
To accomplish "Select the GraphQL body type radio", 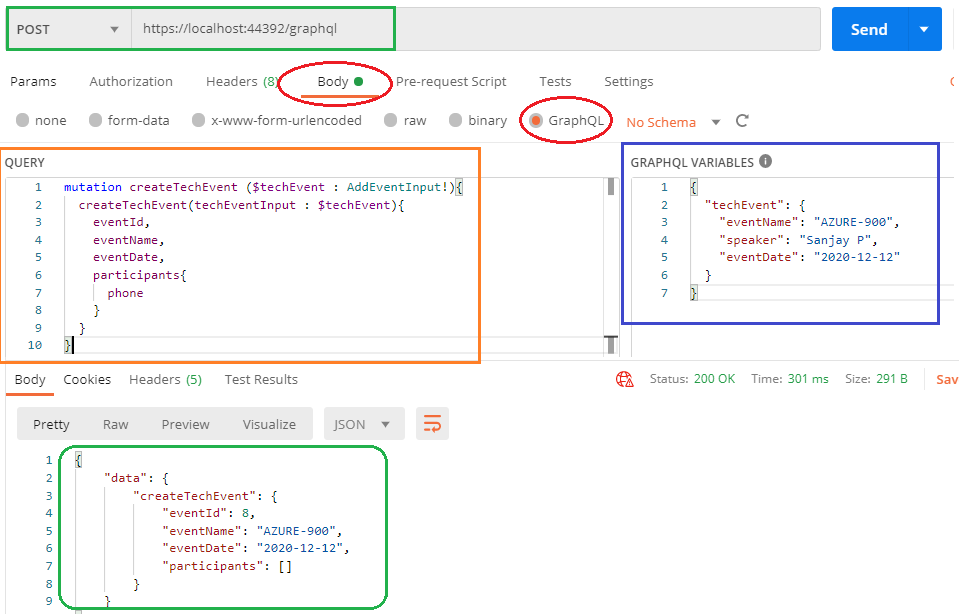I will 537,121.
